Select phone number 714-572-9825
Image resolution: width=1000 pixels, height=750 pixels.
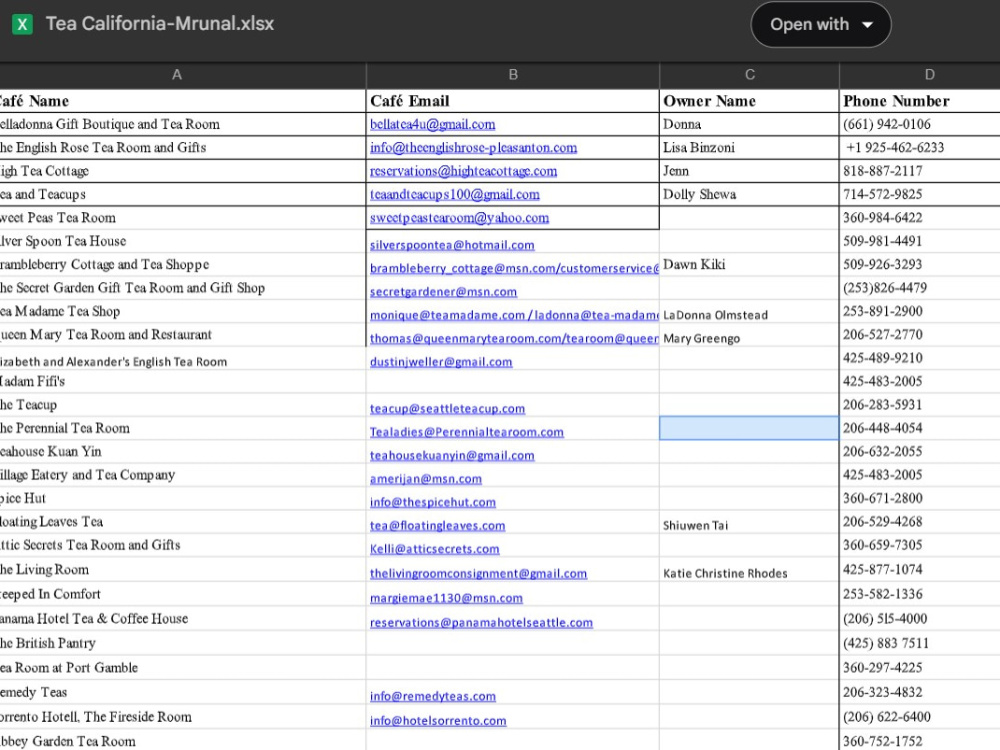tap(920, 195)
